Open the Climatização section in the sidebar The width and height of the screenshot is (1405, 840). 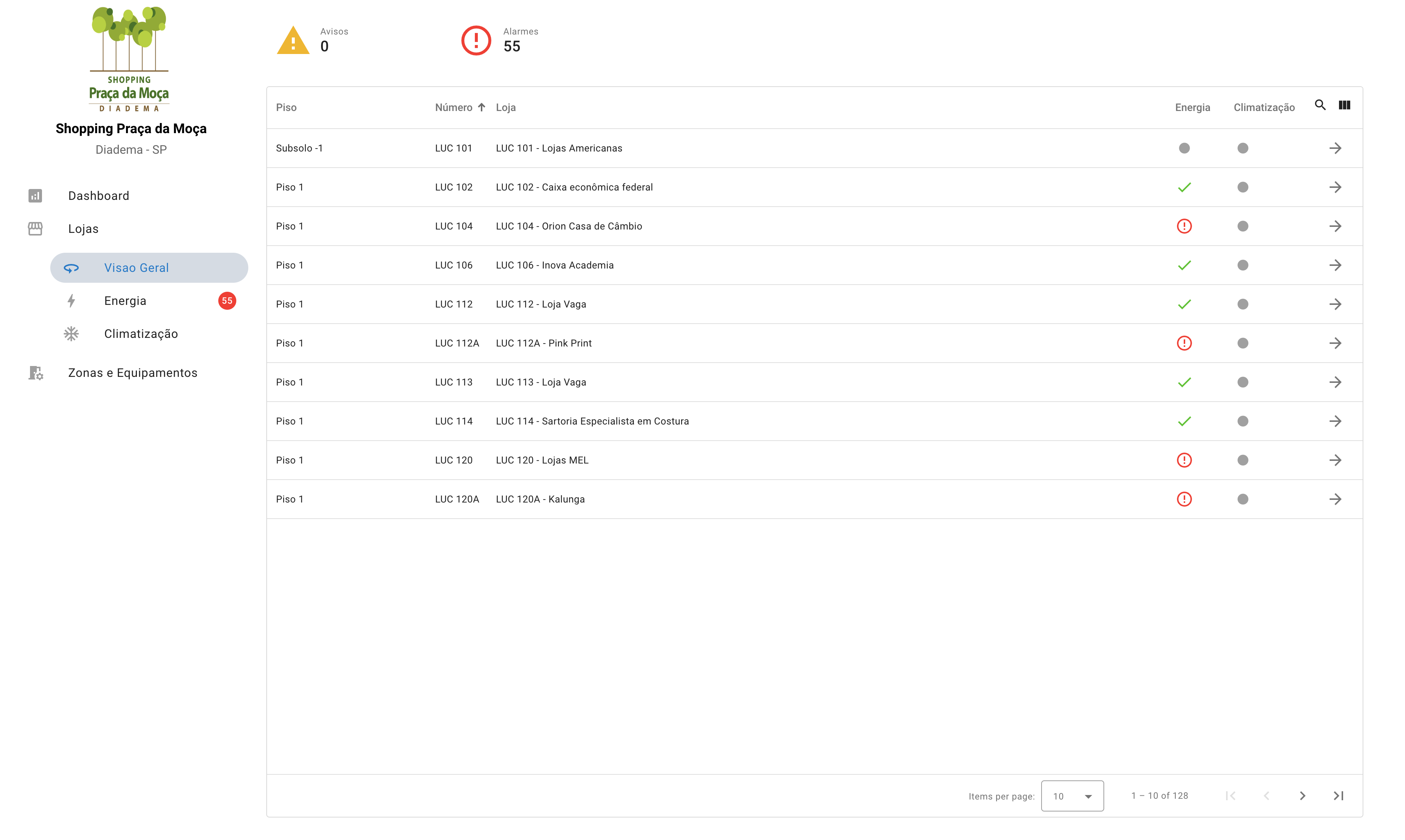click(x=140, y=333)
